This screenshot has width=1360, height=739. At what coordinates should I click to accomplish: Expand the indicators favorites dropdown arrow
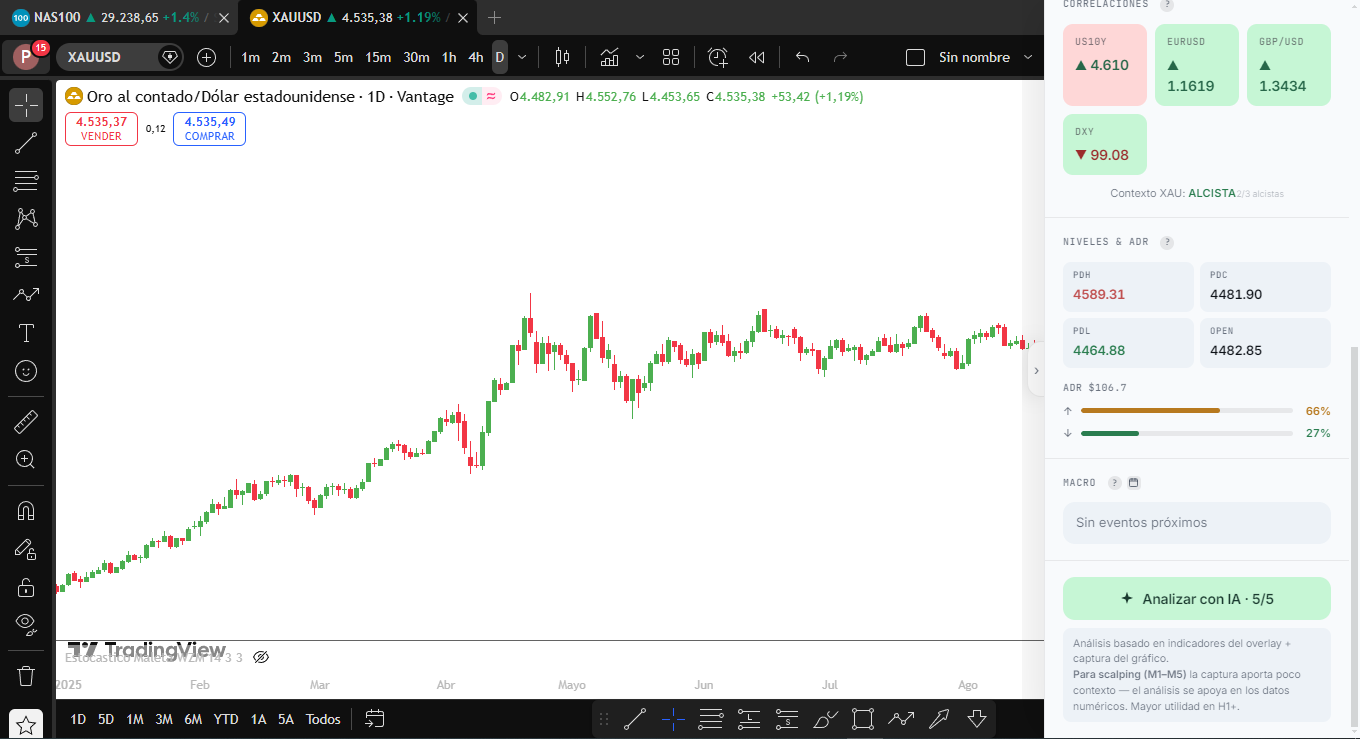point(640,57)
